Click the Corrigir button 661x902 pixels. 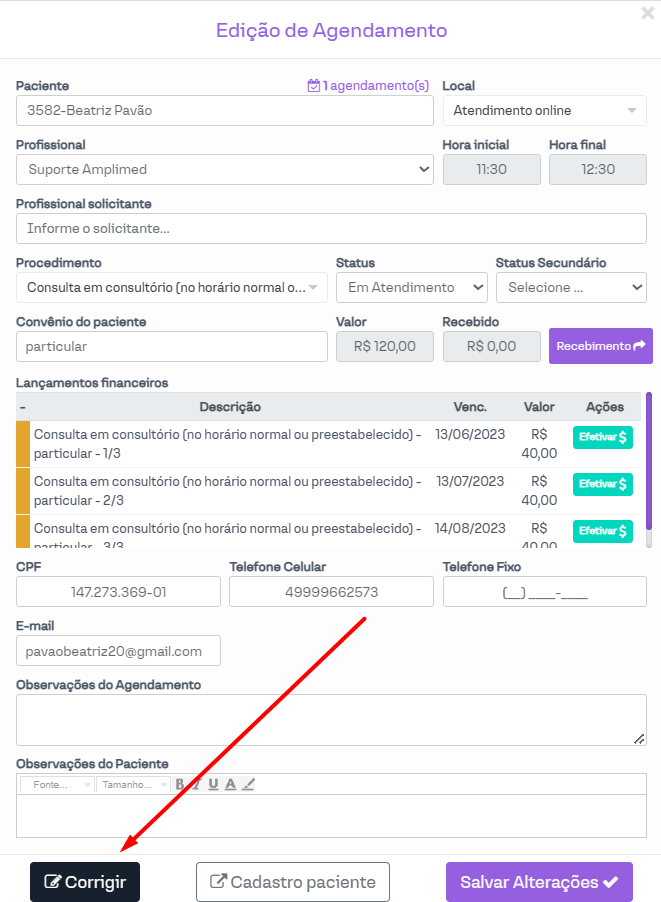point(85,882)
